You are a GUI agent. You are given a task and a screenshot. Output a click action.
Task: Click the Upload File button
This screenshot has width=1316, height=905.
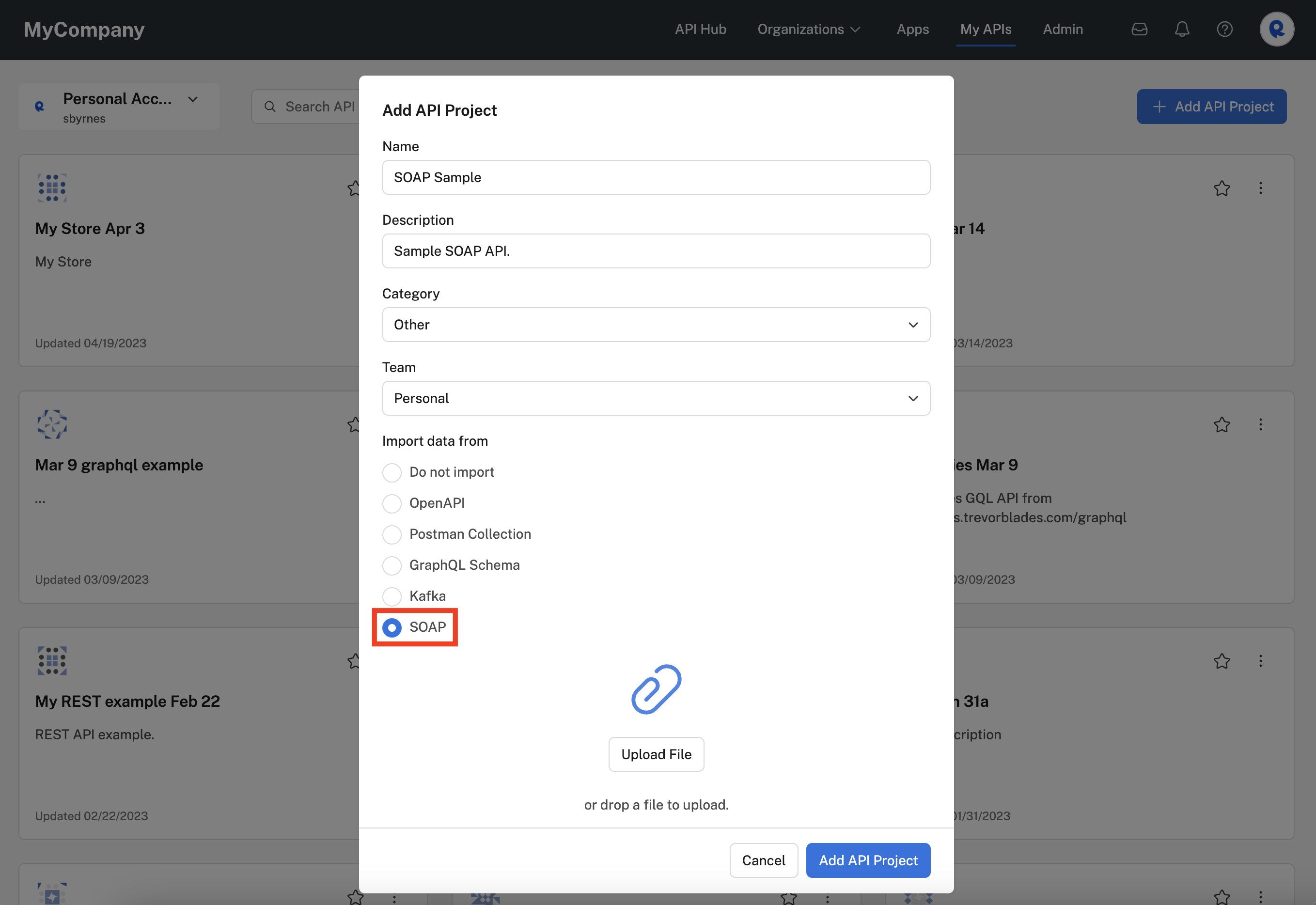[656, 754]
